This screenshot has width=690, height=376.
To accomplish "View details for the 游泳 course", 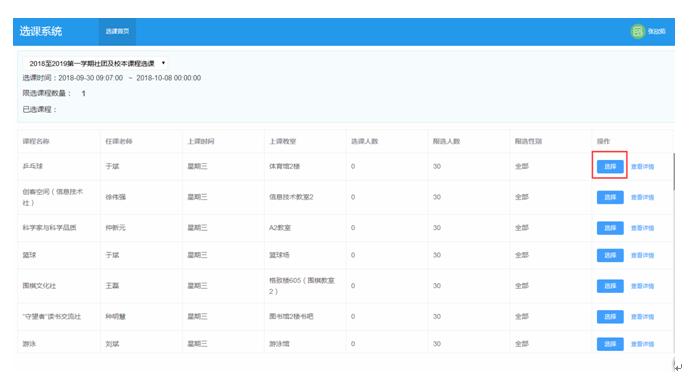I will (642, 344).
